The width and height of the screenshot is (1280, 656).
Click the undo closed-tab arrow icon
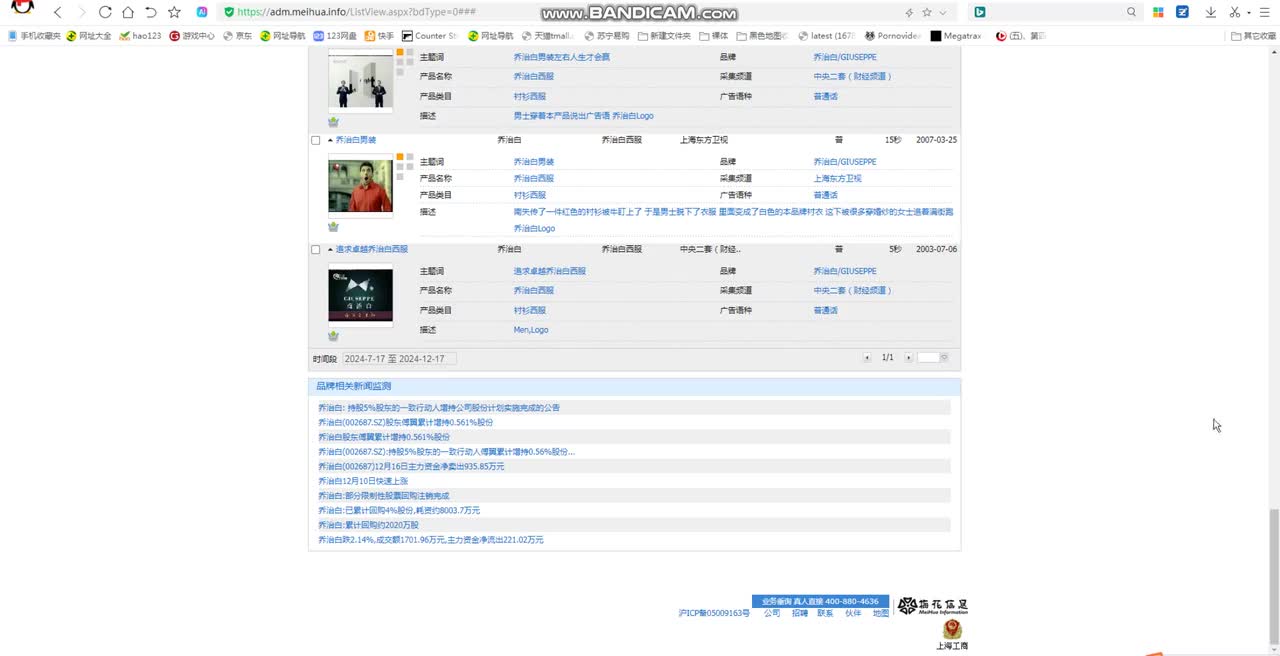coord(151,12)
